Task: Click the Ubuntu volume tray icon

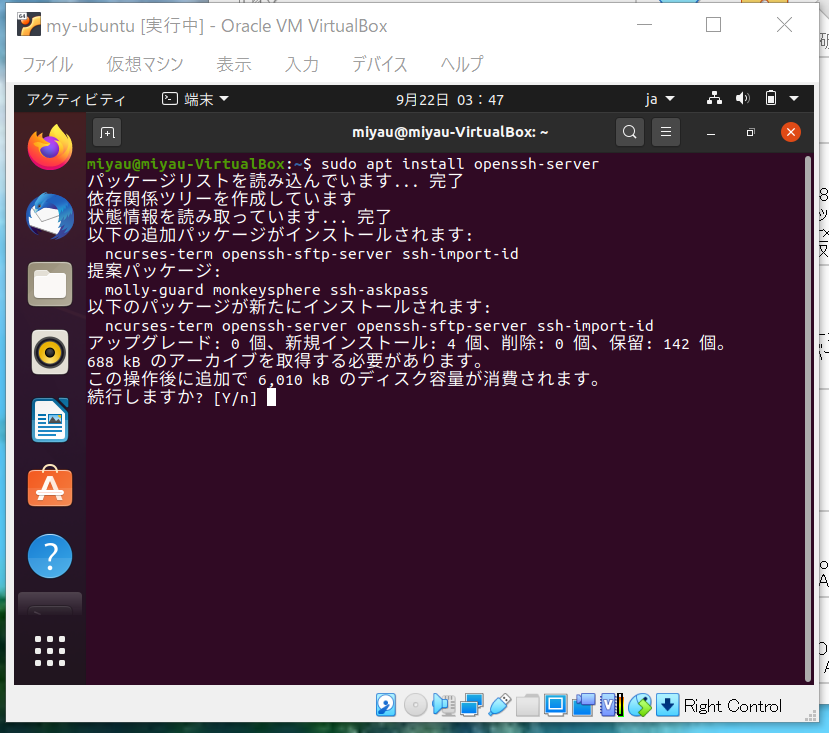Action: (x=743, y=98)
